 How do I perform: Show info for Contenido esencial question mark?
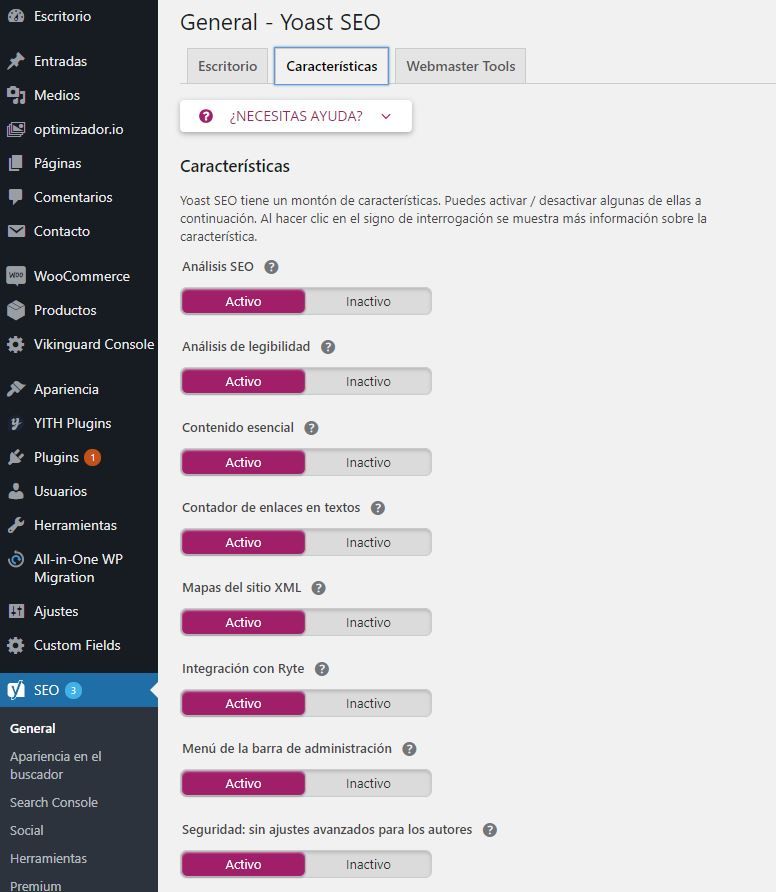pos(311,428)
